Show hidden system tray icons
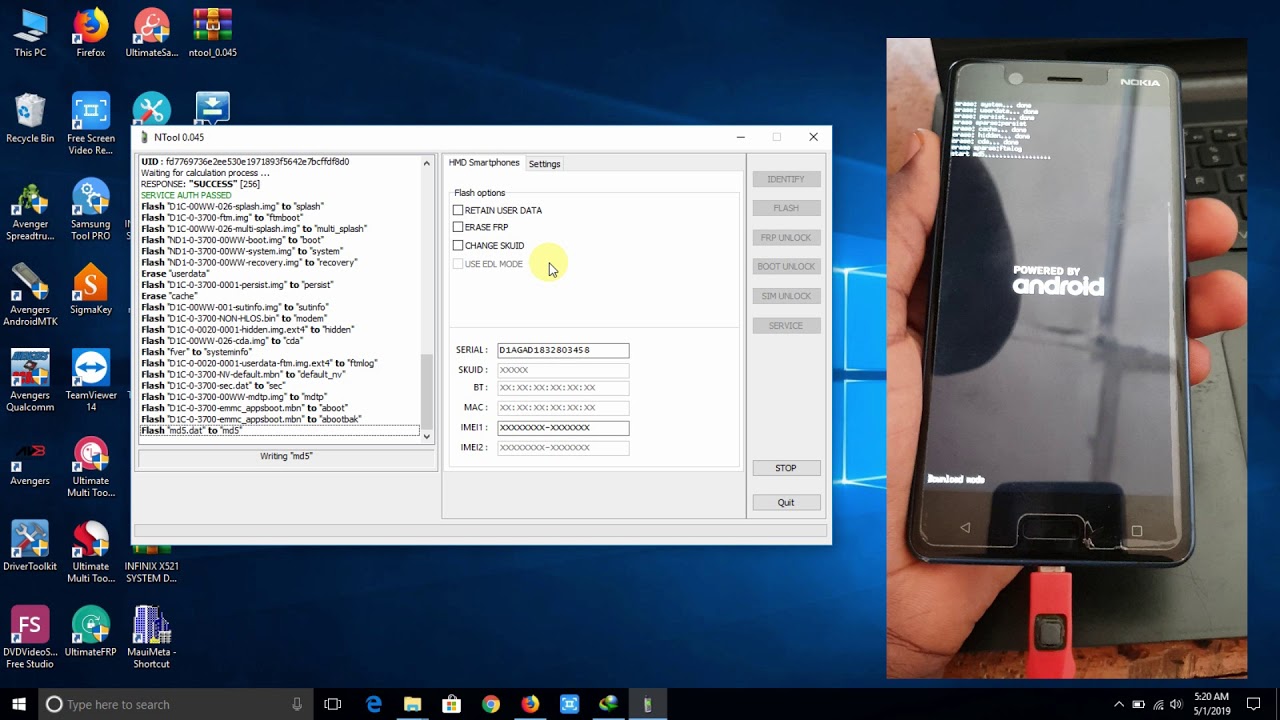This screenshot has width=1280, height=720. [x=1119, y=704]
